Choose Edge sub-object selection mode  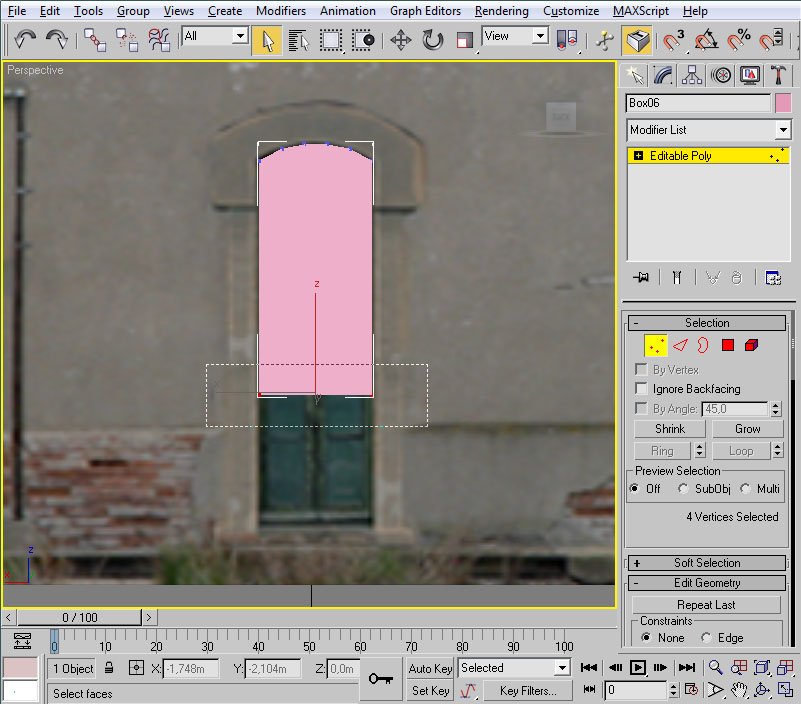(x=680, y=345)
